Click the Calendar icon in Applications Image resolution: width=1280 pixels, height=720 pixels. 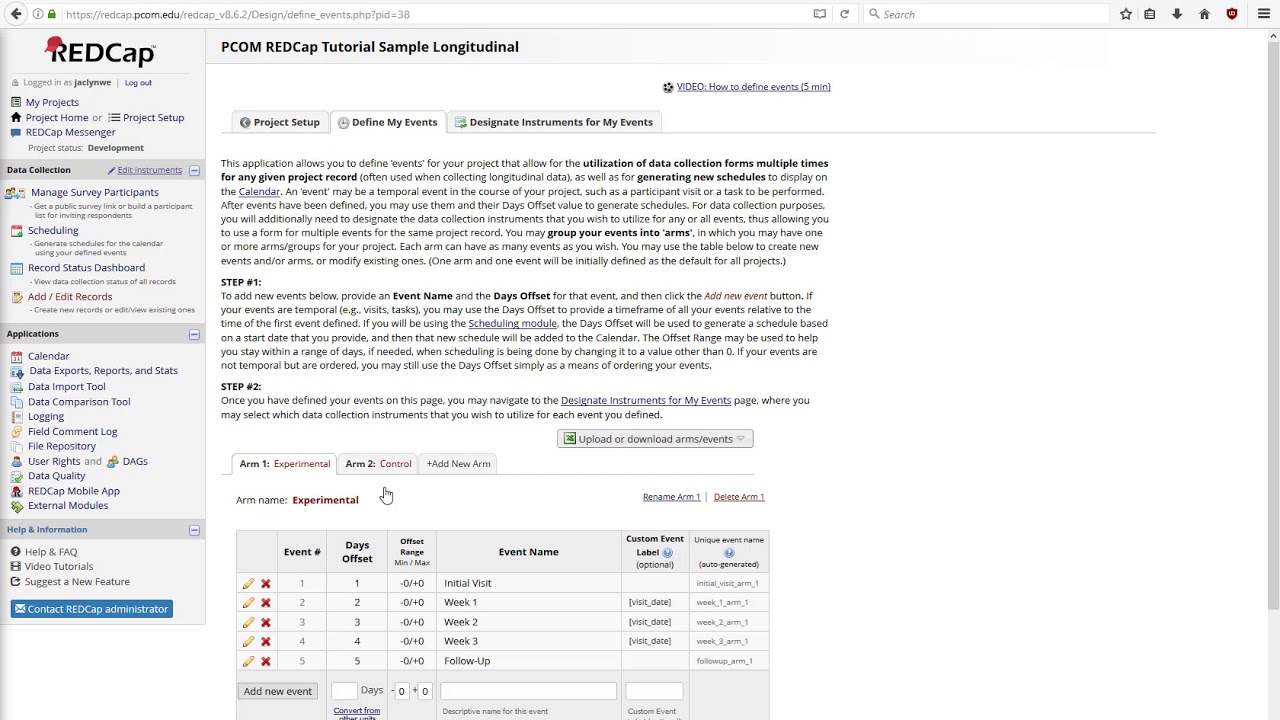pyautogui.click(x=16, y=356)
